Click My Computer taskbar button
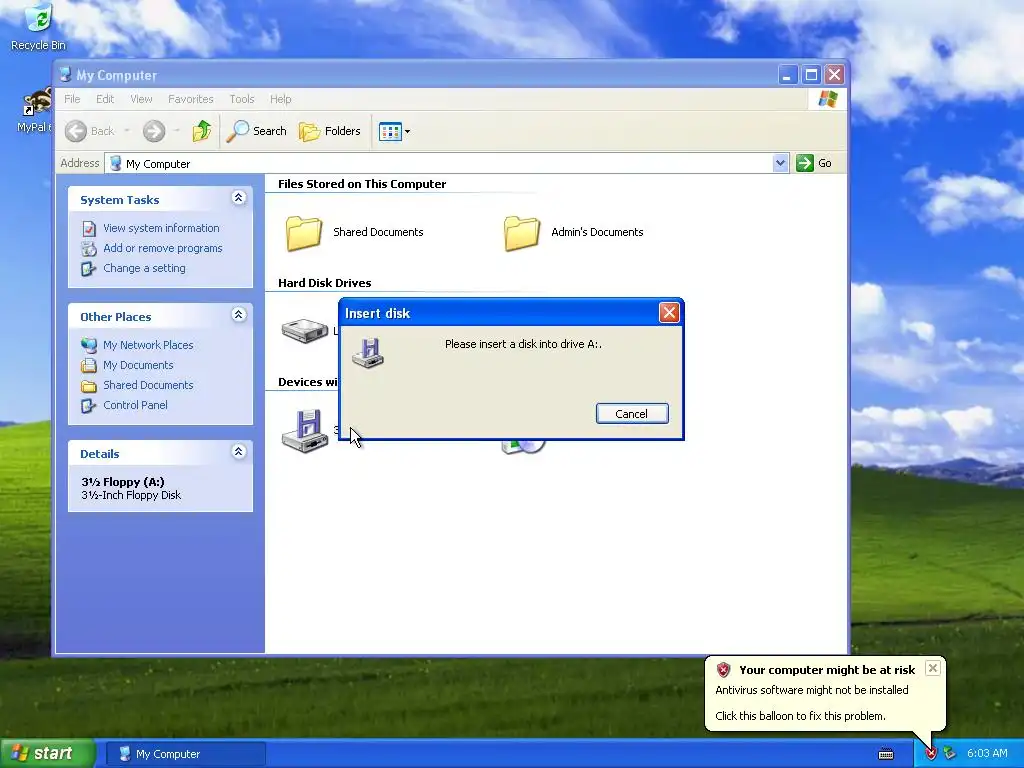This screenshot has width=1024, height=768. click(x=185, y=754)
